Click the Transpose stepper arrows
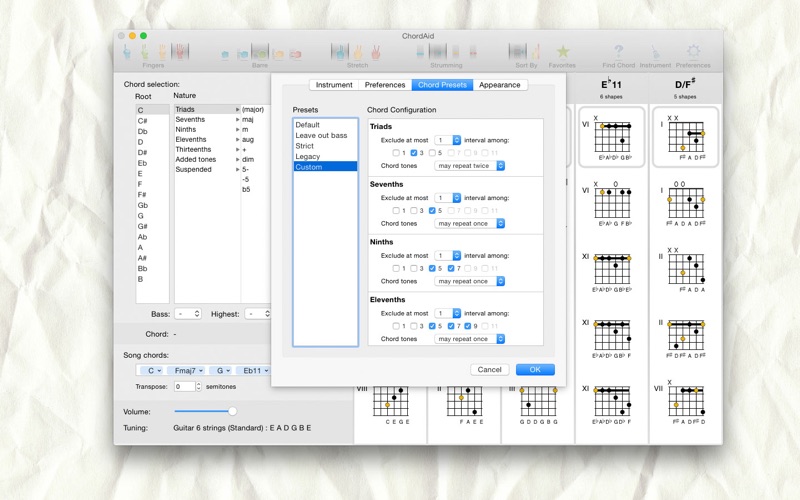This screenshot has height=500, width=800. [x=198, y=386]
